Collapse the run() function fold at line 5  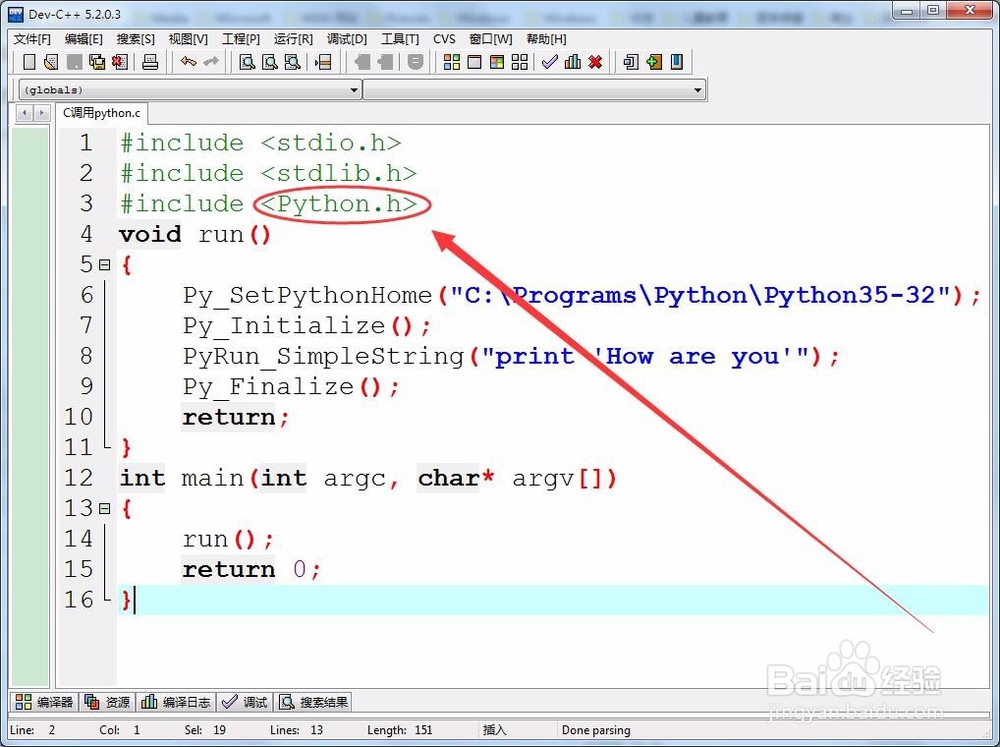point(106,264)
